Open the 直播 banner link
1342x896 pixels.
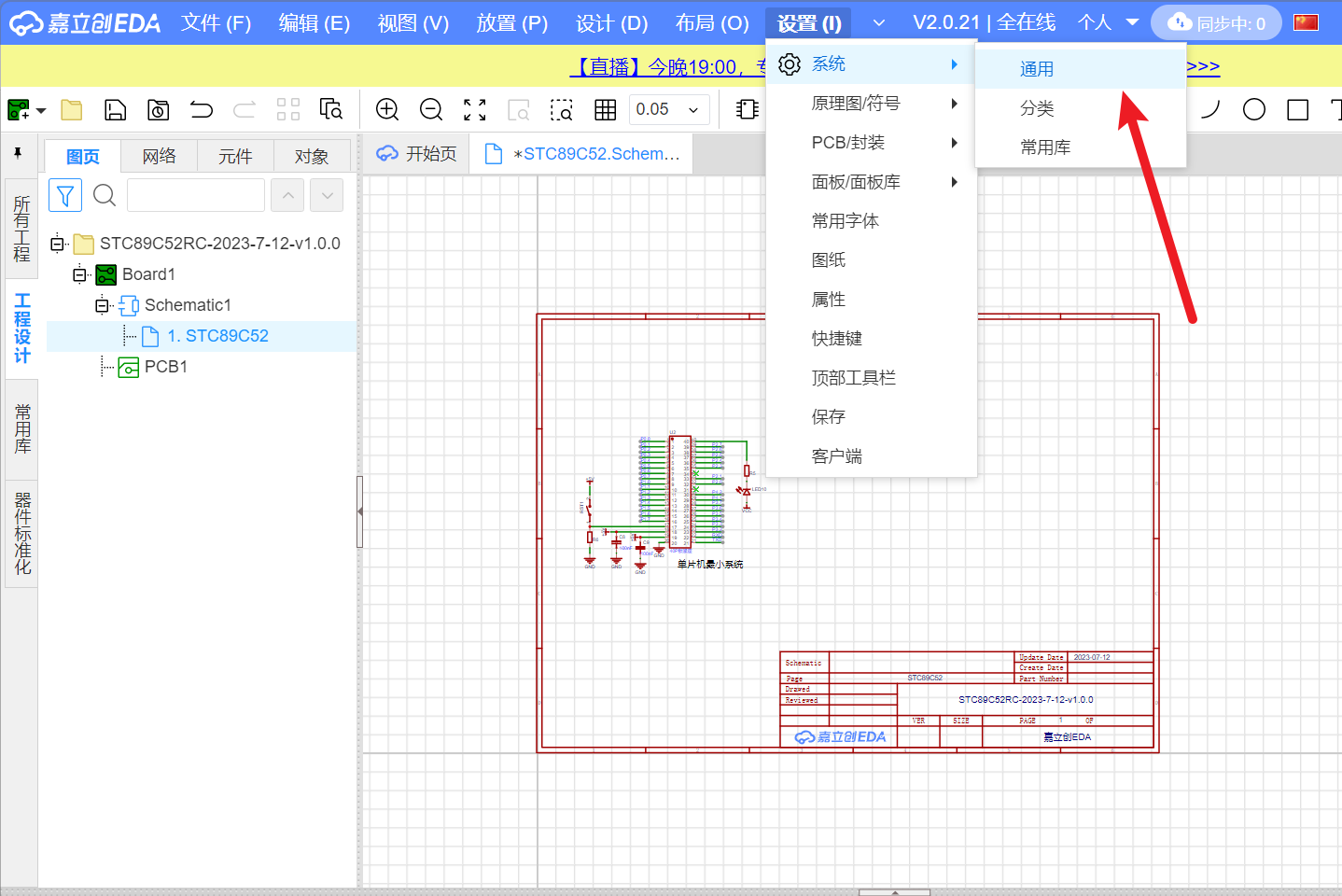667,67
